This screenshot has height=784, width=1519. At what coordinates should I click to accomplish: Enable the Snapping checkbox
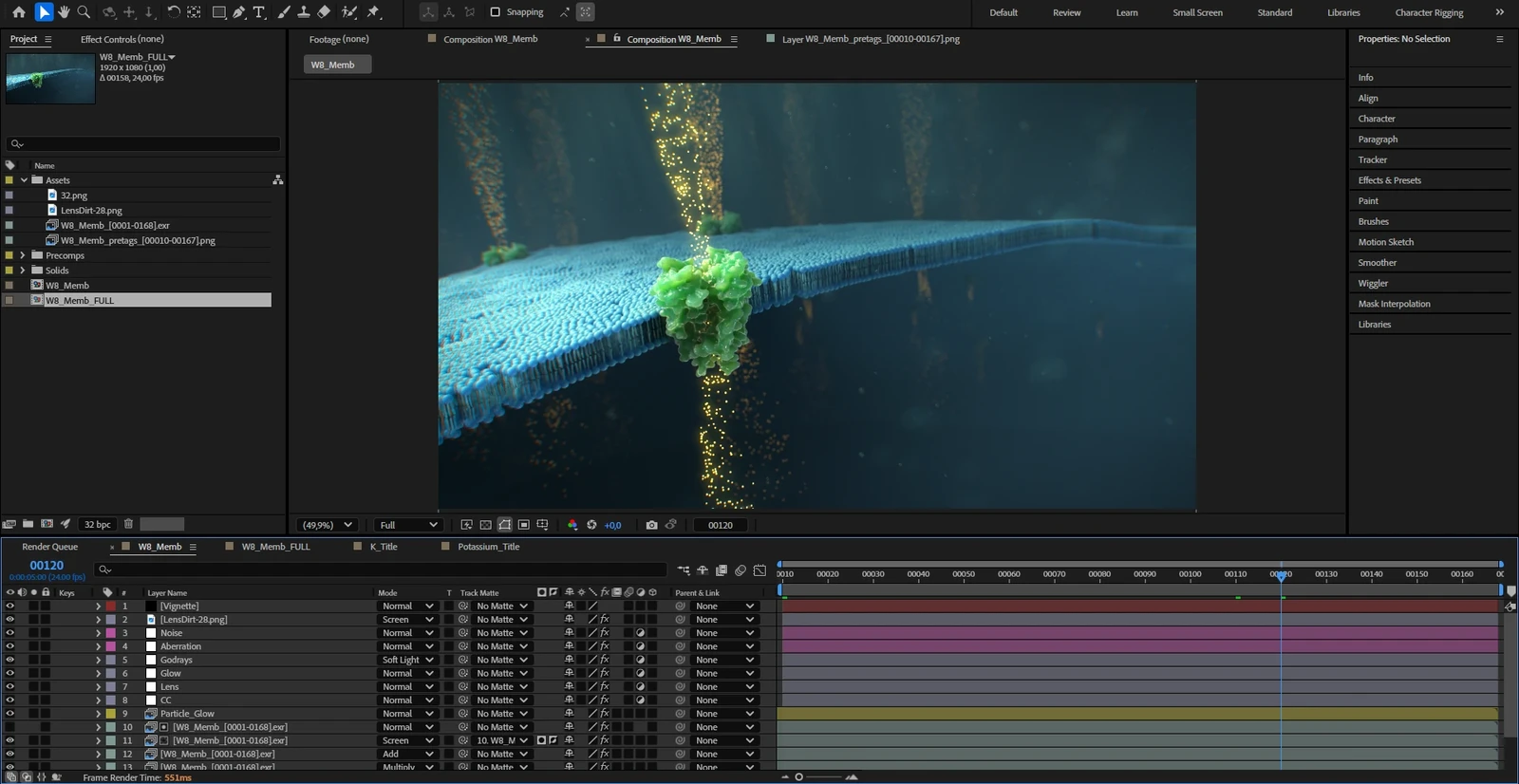[495, 12]
